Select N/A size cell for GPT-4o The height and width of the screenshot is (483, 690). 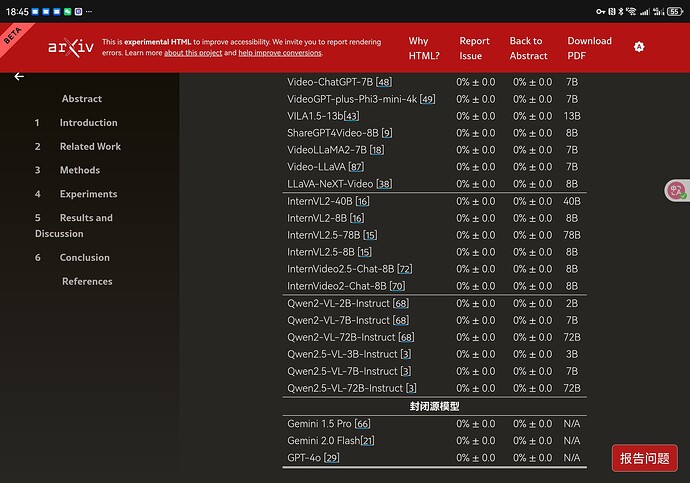(x=572, y=458)
